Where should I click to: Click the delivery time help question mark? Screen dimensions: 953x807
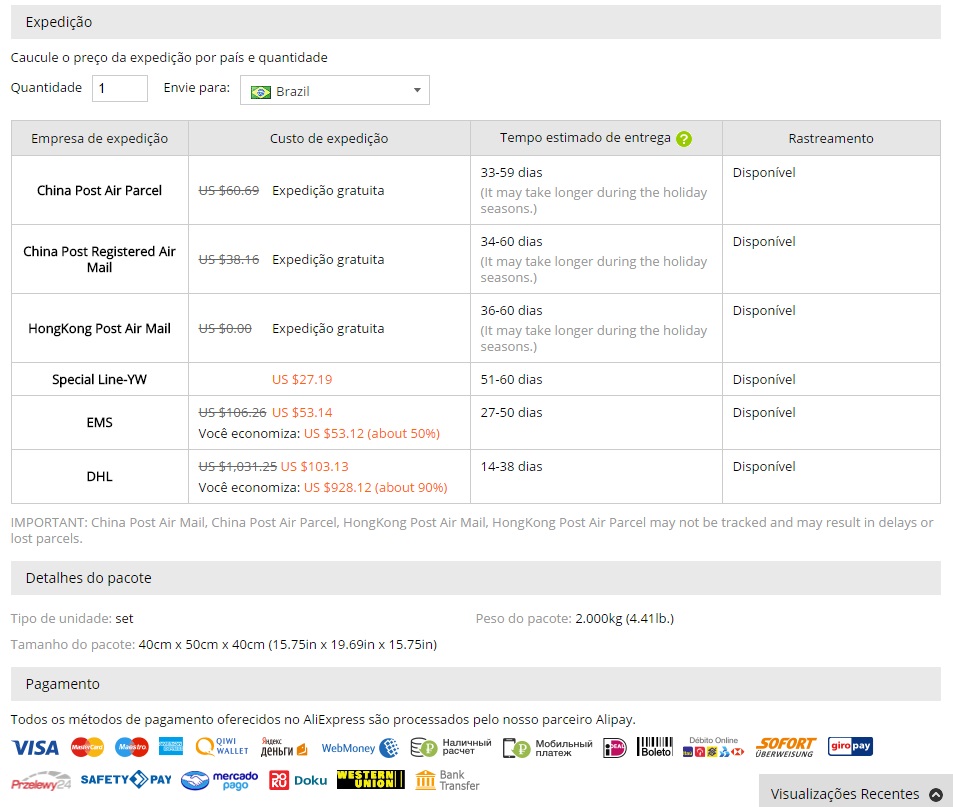click(684, 139)
